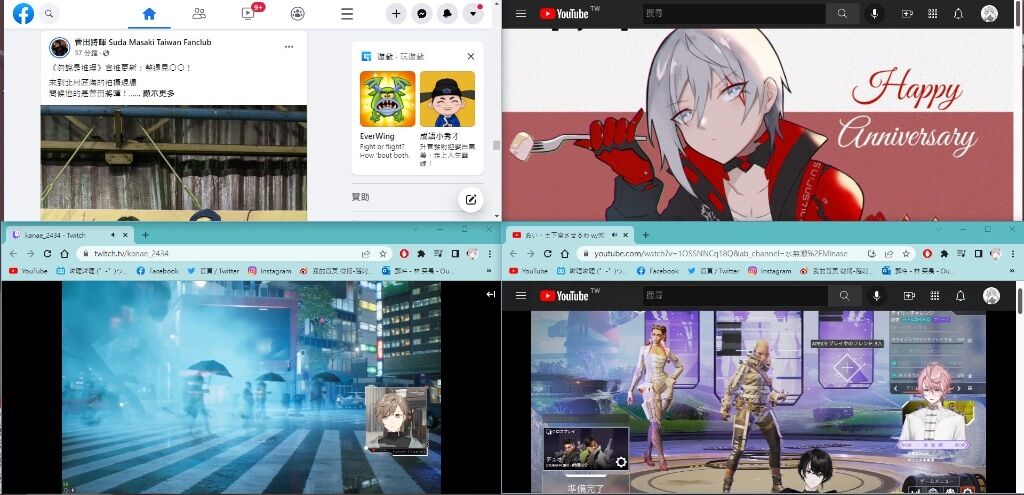
Task: Open Suda Masaki Taiwan Fanclub page link
Action: point(143,42)
